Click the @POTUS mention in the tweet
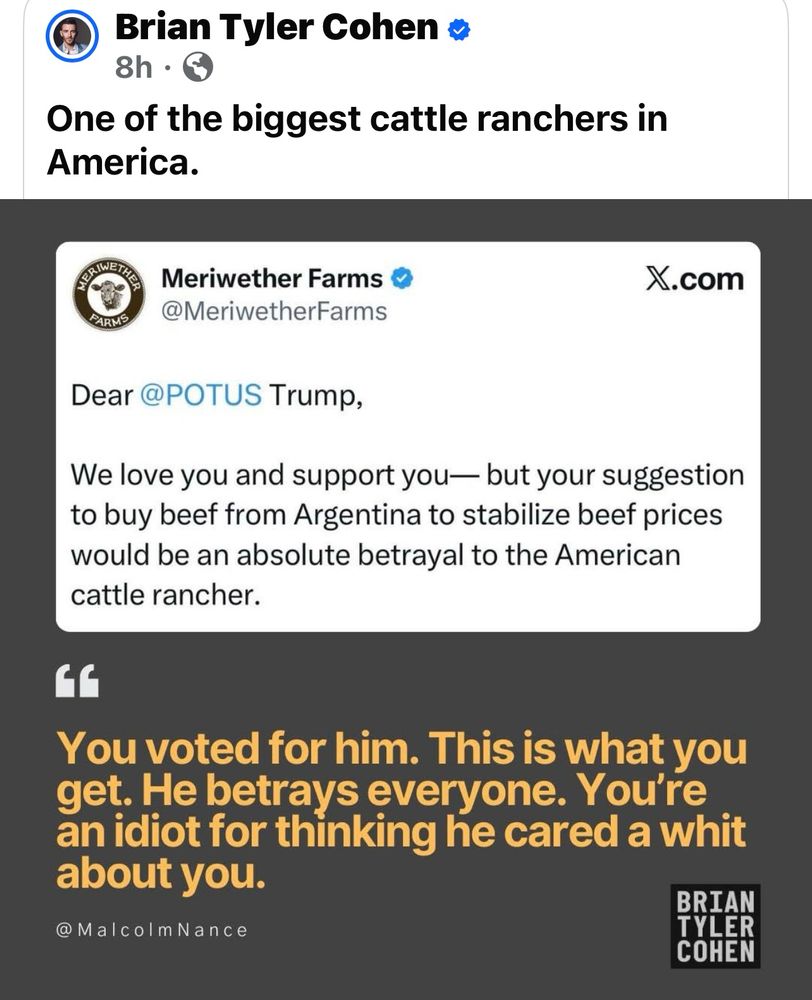The image size is (812, 1000). pos(201,395)
